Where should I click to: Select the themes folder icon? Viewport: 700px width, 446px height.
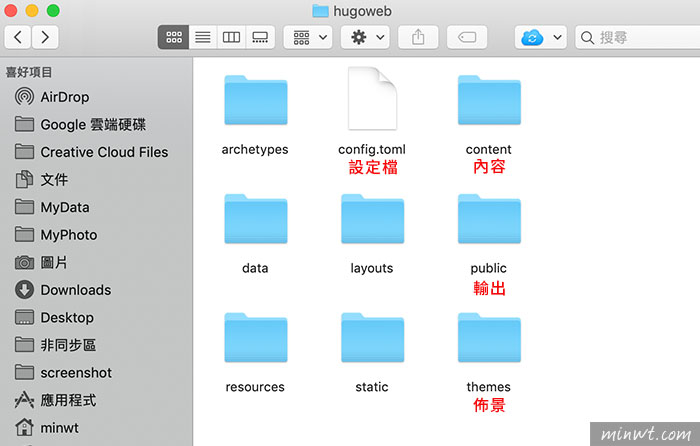489,338
